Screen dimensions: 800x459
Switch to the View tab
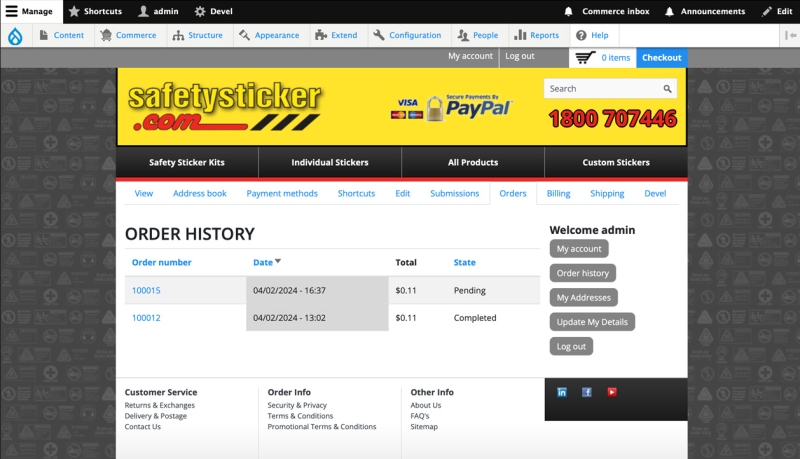point(143,193)
